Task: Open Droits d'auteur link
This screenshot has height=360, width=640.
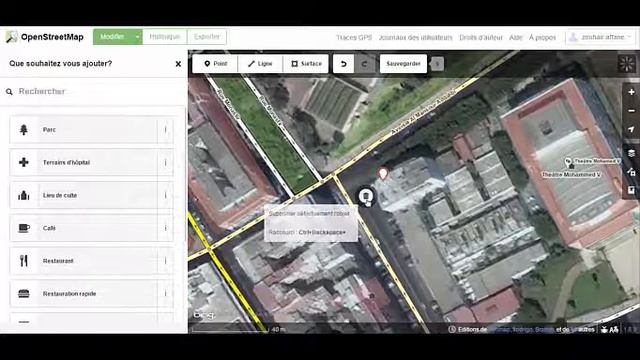Action: [481, 38]
